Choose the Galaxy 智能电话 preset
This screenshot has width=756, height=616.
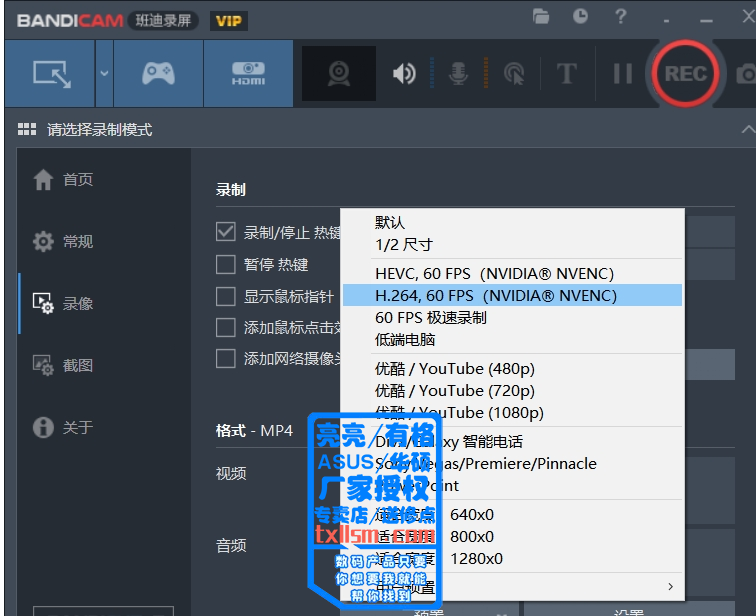[512, 442]
